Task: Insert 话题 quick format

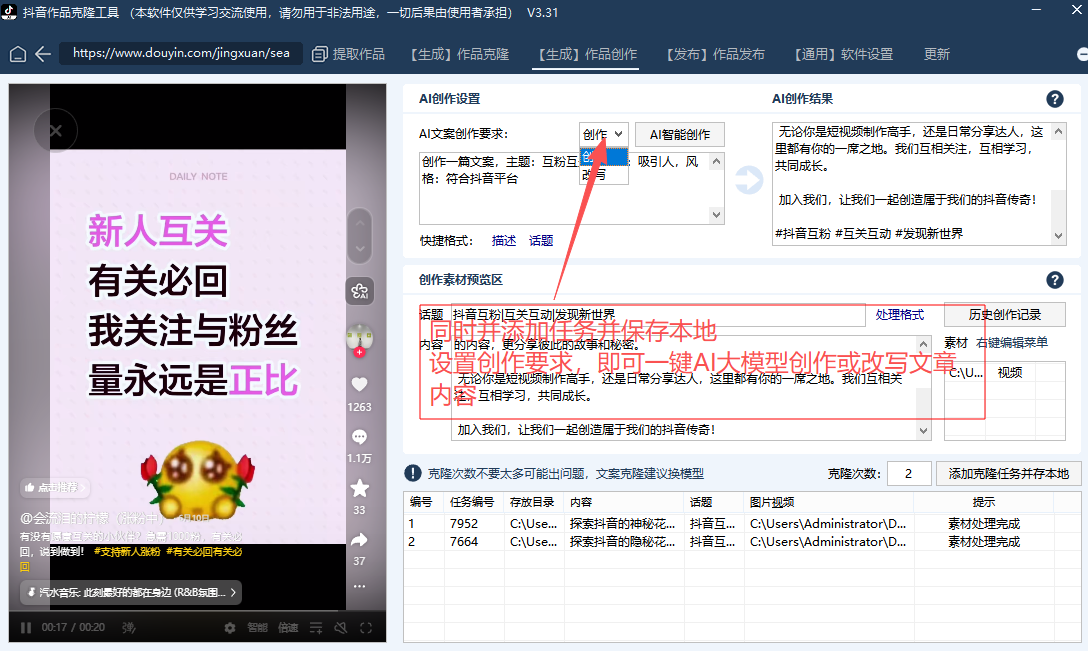Action: pos(541,240)
